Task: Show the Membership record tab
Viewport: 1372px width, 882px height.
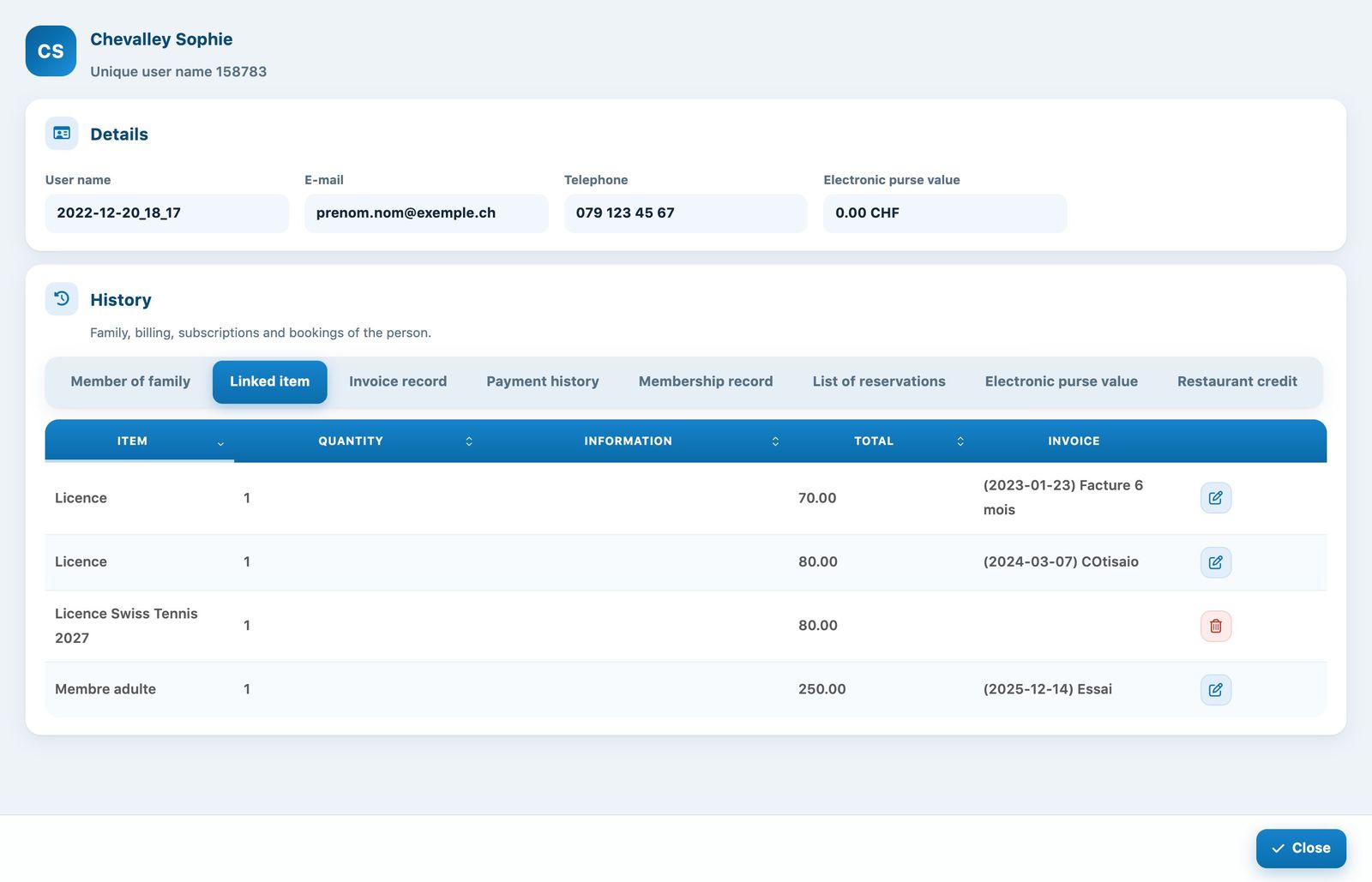Action: [x=706, y=381]
